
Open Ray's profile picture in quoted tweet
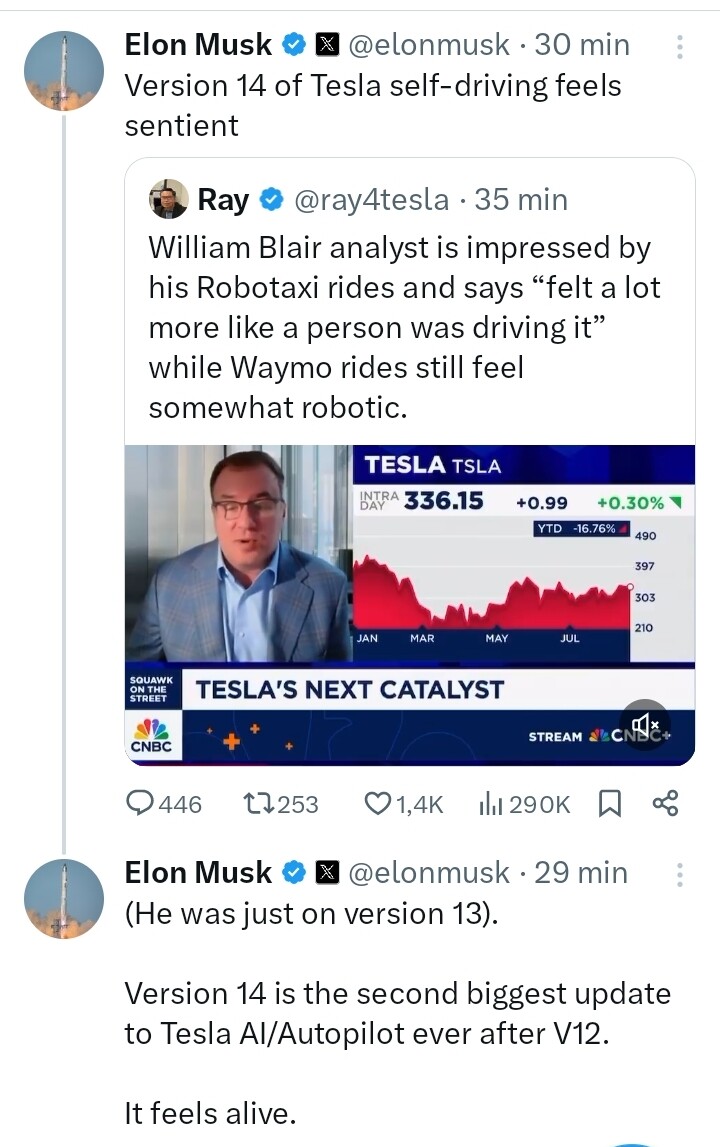click(168, 199)
